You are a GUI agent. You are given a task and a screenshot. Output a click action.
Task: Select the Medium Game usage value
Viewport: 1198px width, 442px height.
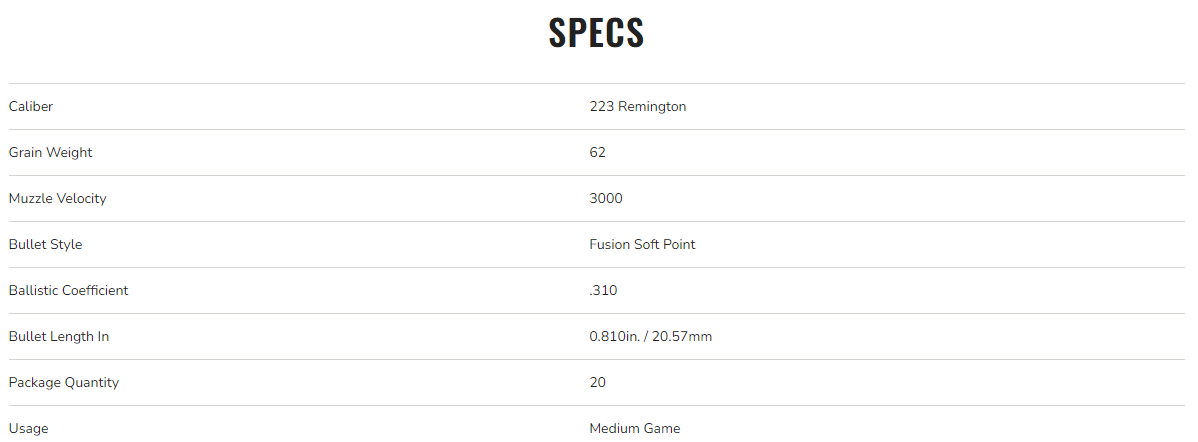634,428
